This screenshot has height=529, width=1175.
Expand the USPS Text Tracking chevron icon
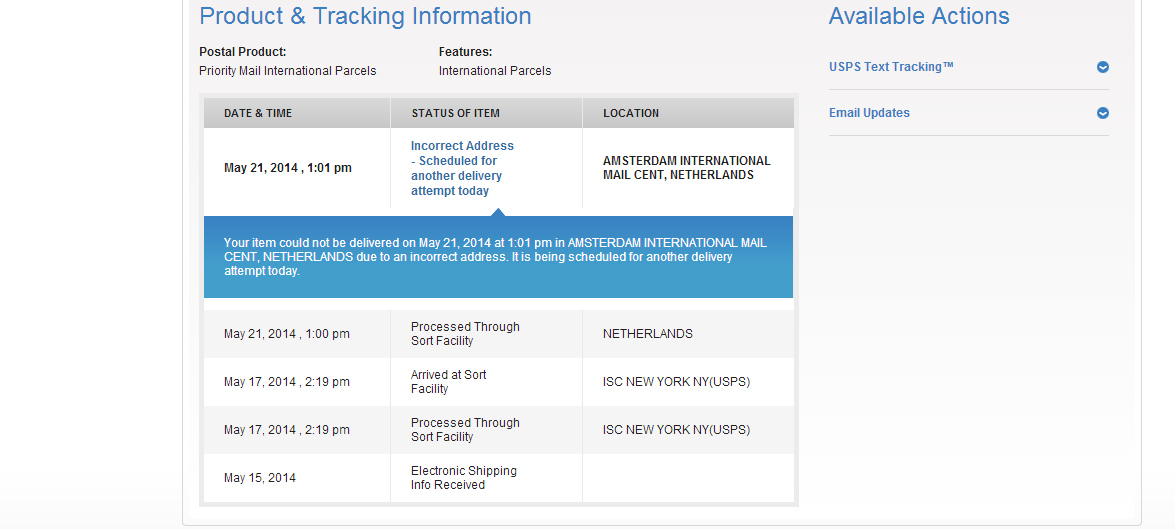[1103, 67]
